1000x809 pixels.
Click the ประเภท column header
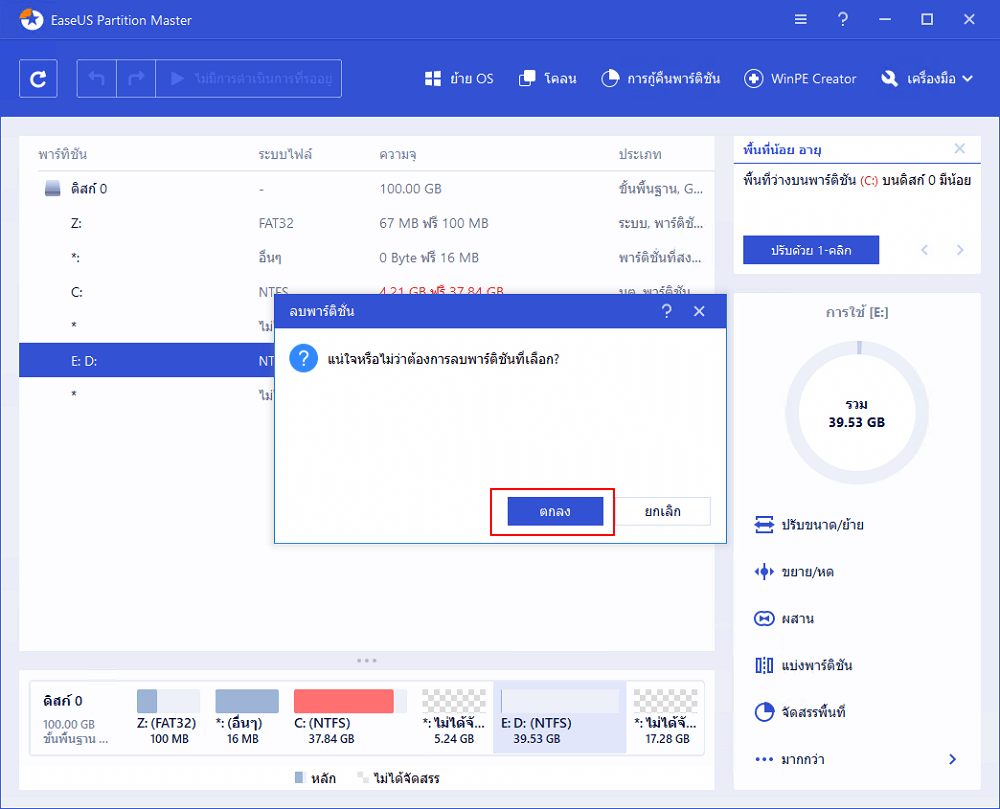click(x=640, y=154)
